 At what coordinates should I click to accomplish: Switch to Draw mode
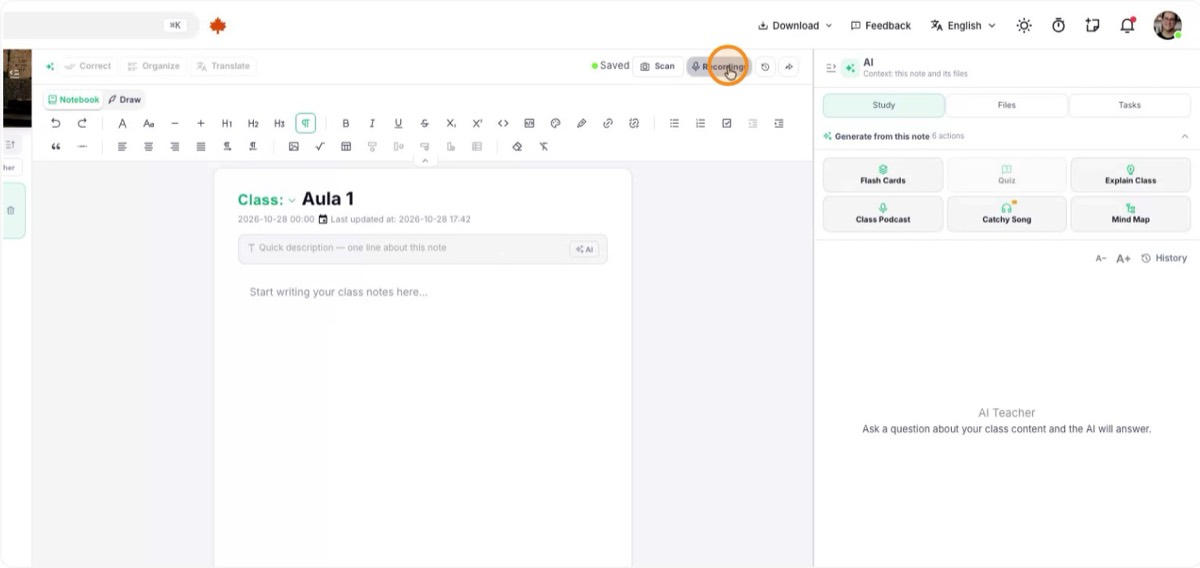click(125, 100)
